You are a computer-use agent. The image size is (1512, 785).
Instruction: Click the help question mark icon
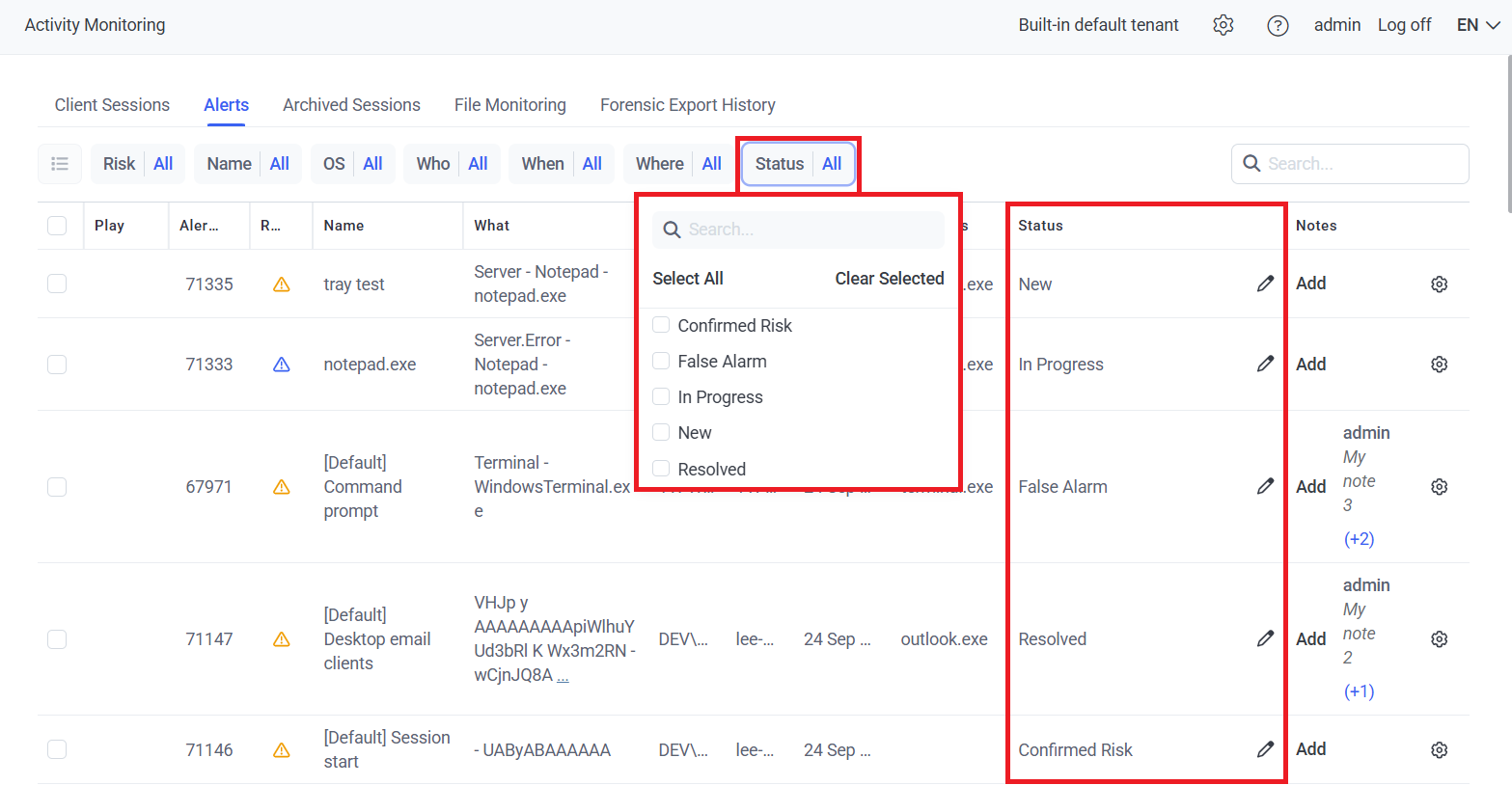1278,26
